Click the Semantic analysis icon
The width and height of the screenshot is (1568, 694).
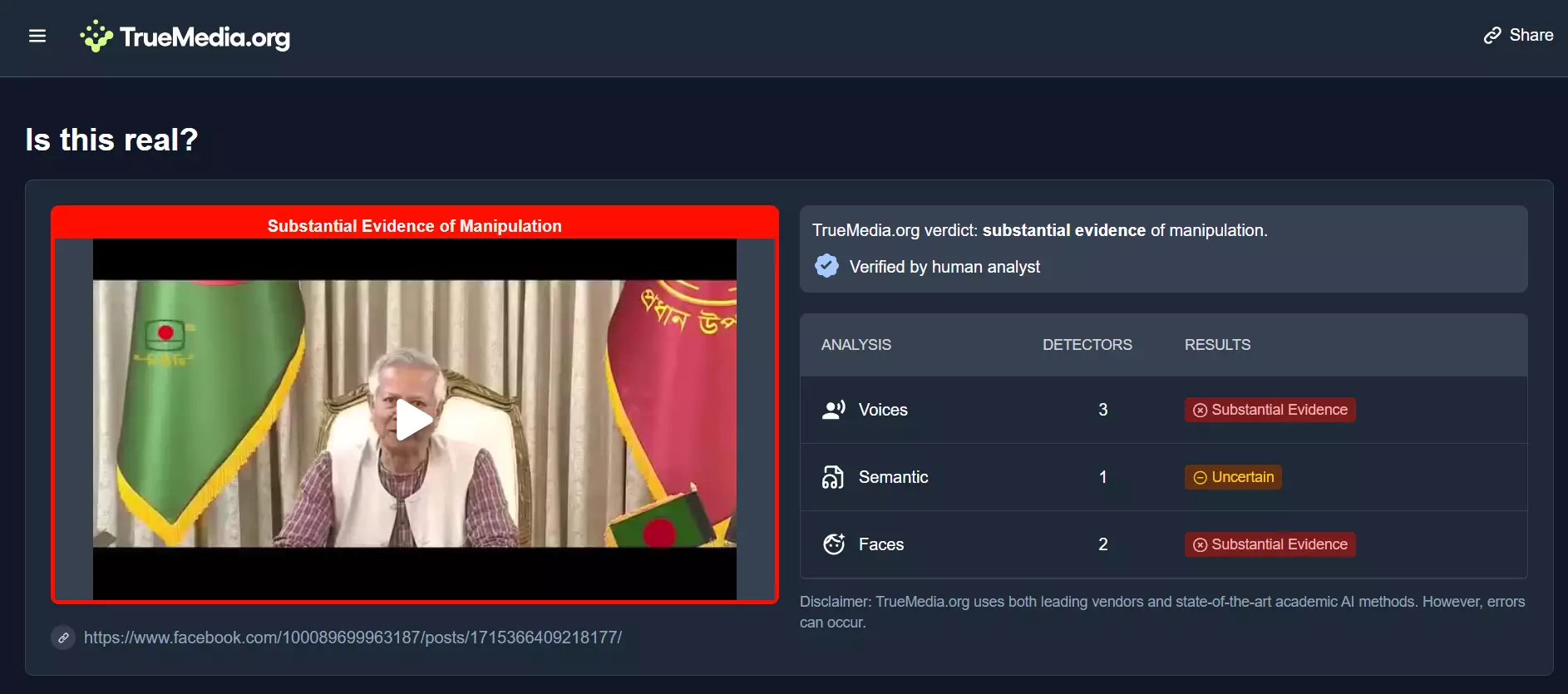coord(833,477)
